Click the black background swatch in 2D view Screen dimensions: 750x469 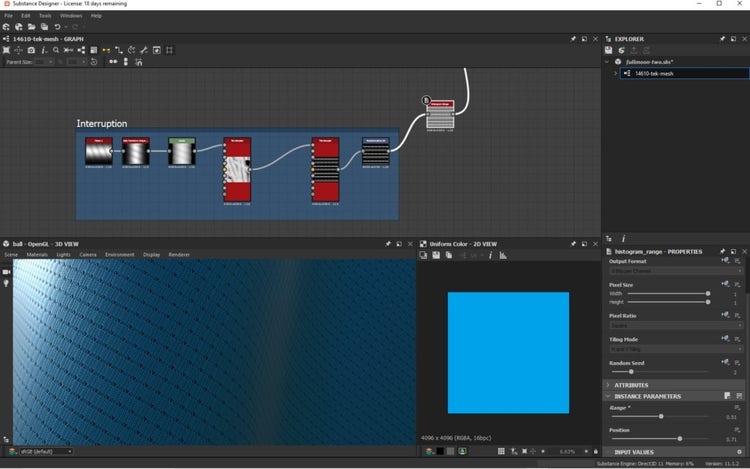pos(440,451)
